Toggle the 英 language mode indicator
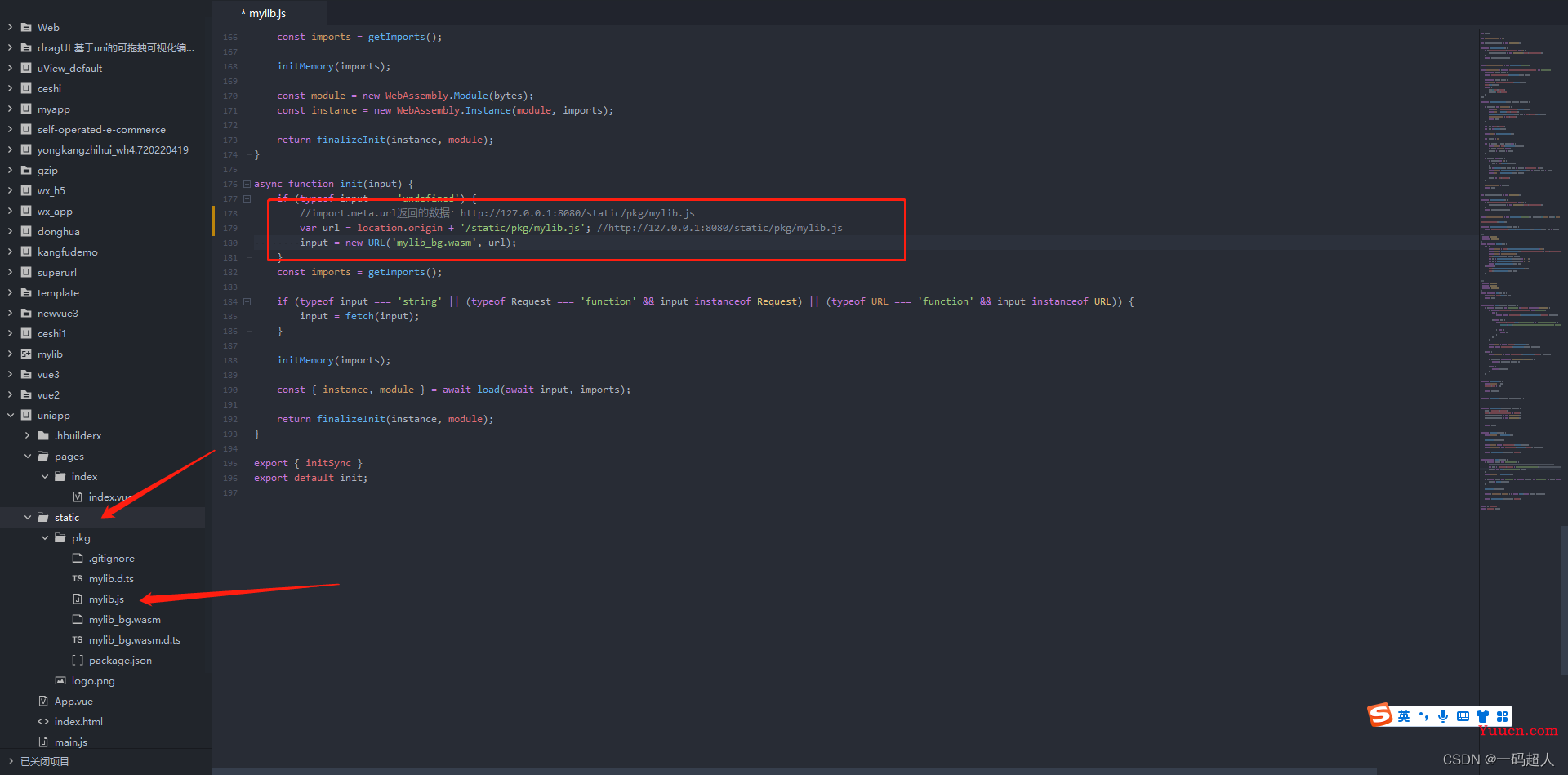 coord(1404,716)
